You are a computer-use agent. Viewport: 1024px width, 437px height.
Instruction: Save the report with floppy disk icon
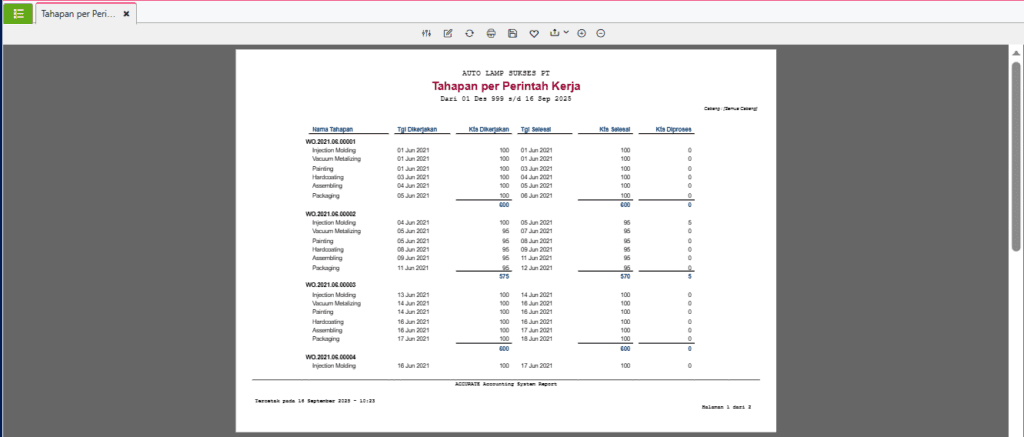click(x=513, y=33)
